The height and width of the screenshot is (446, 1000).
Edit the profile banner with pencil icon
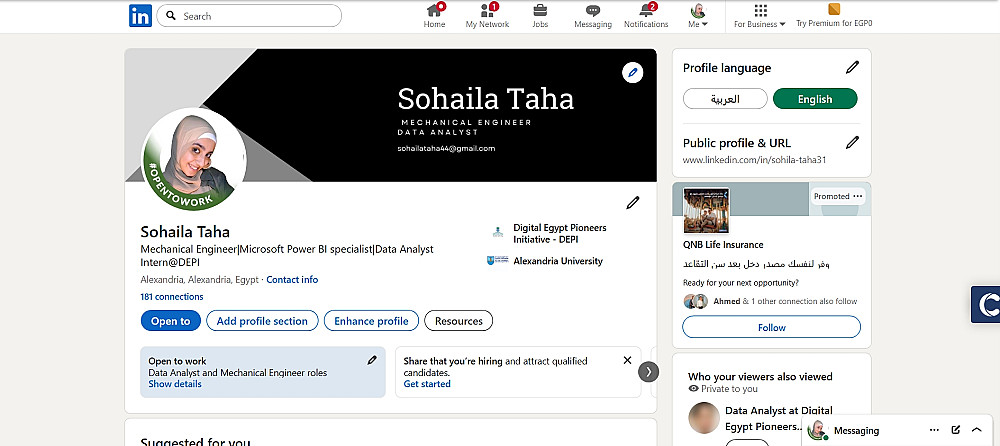click(632, 73)
